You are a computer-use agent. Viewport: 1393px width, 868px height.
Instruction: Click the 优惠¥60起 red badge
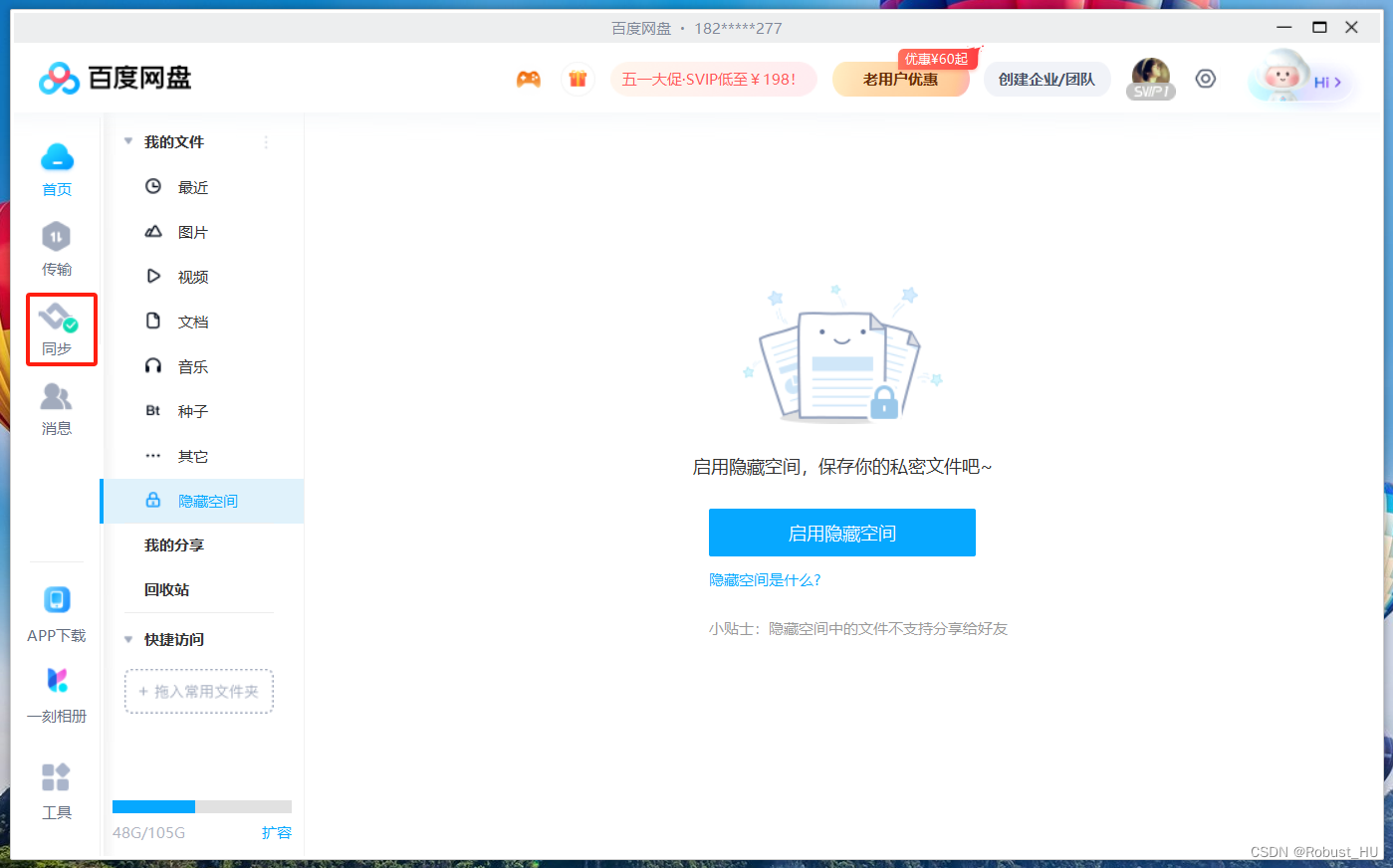[x=938, y=59]
